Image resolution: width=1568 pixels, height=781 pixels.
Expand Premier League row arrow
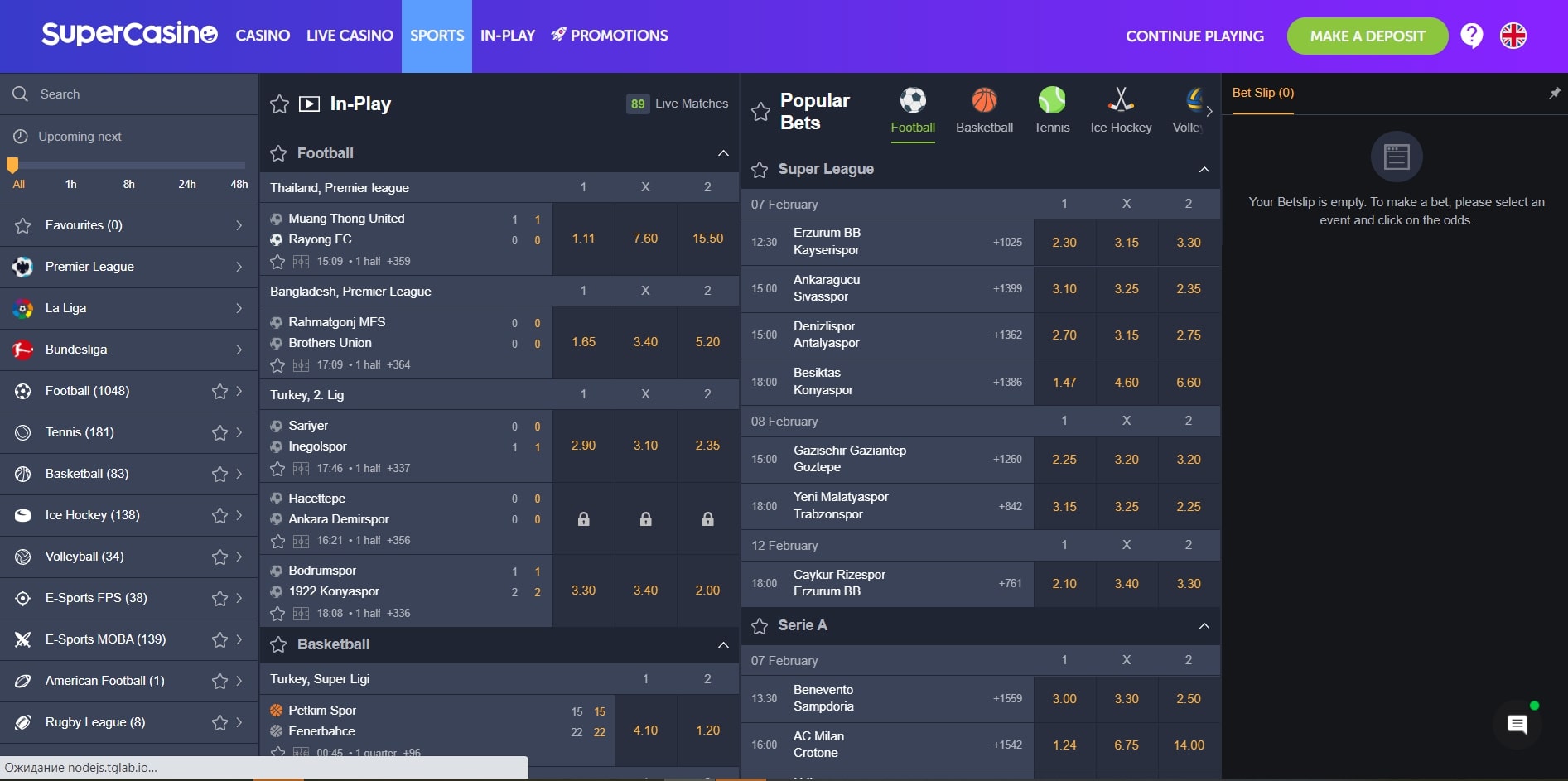(239, 267)
